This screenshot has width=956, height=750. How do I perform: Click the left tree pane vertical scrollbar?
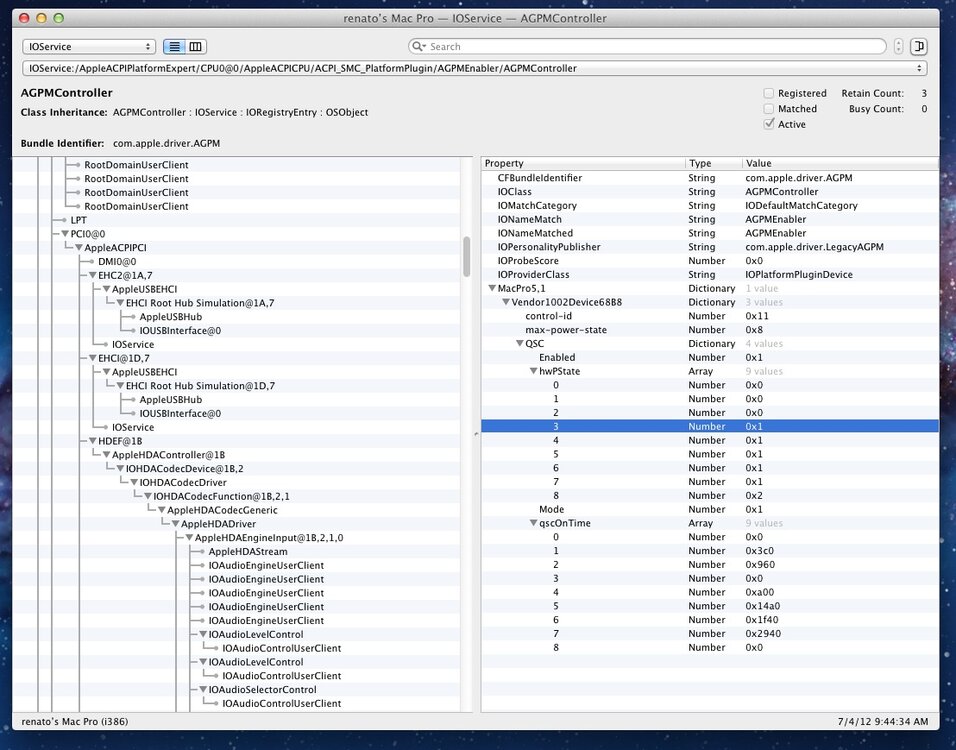466,257
